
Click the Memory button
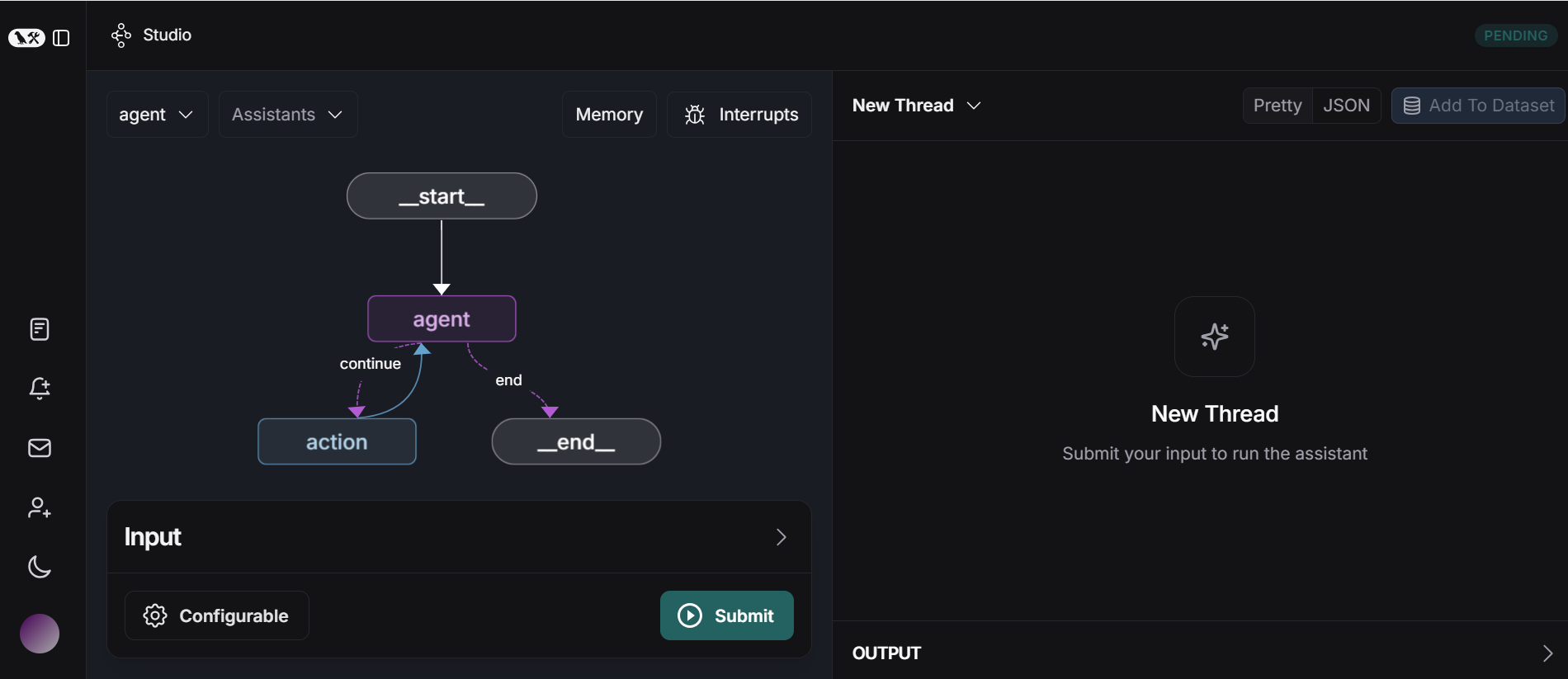click(x=609, y=115)
